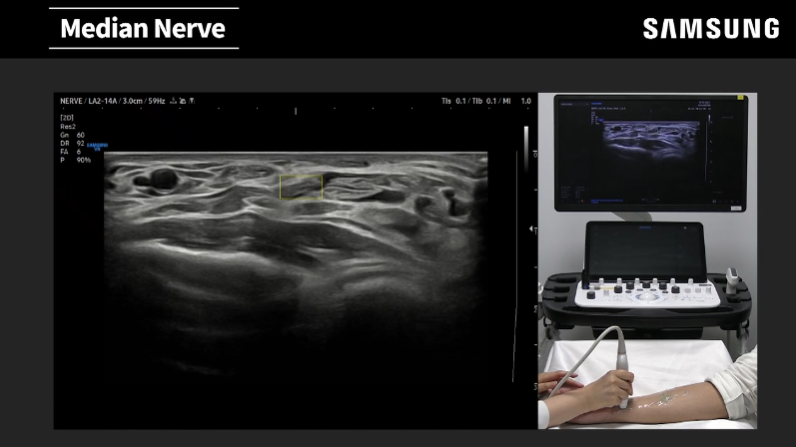
Task: Click the TIs 0.1 / TIb 0.1 / MI readout
Action: (x=486, y=101)
